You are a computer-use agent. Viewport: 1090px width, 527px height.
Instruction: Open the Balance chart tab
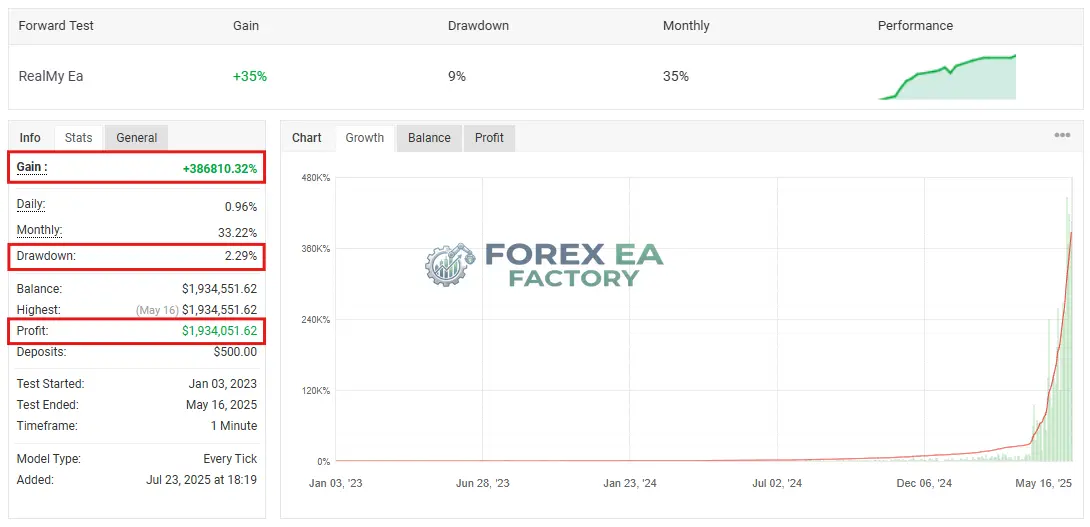(x=429, y=138)
